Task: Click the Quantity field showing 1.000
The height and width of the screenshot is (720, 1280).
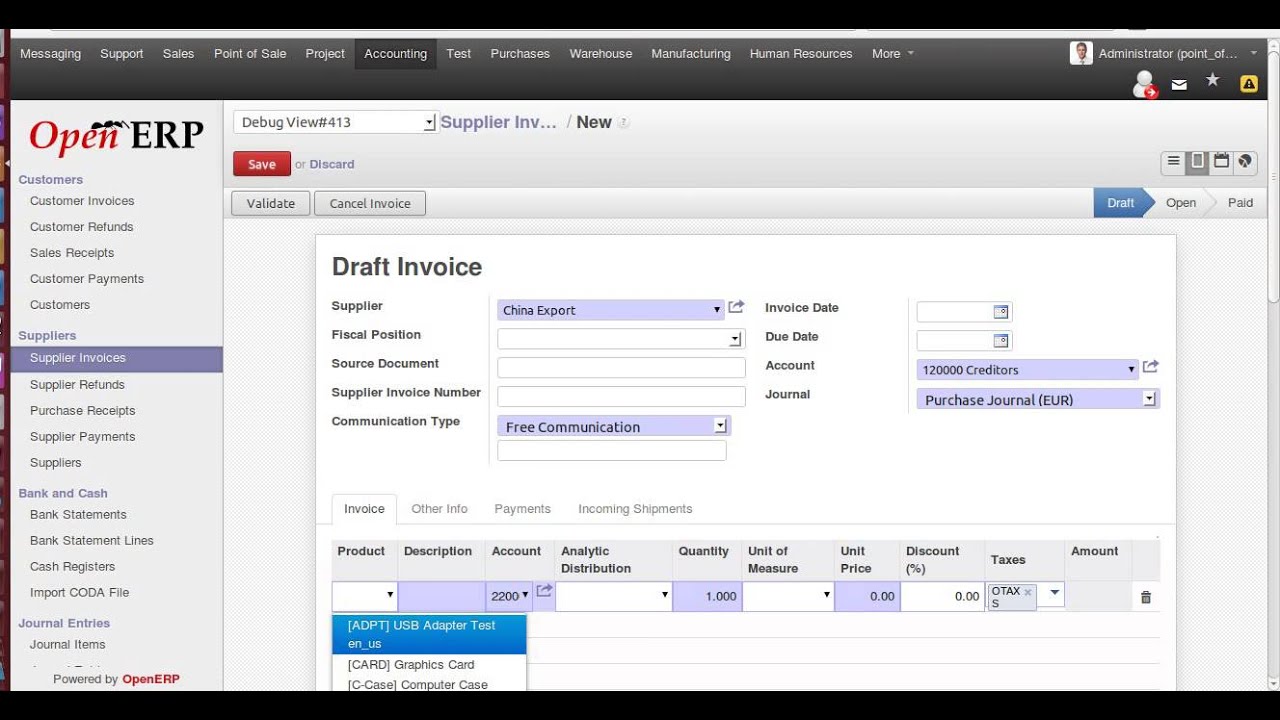Action: click(706, 596)
